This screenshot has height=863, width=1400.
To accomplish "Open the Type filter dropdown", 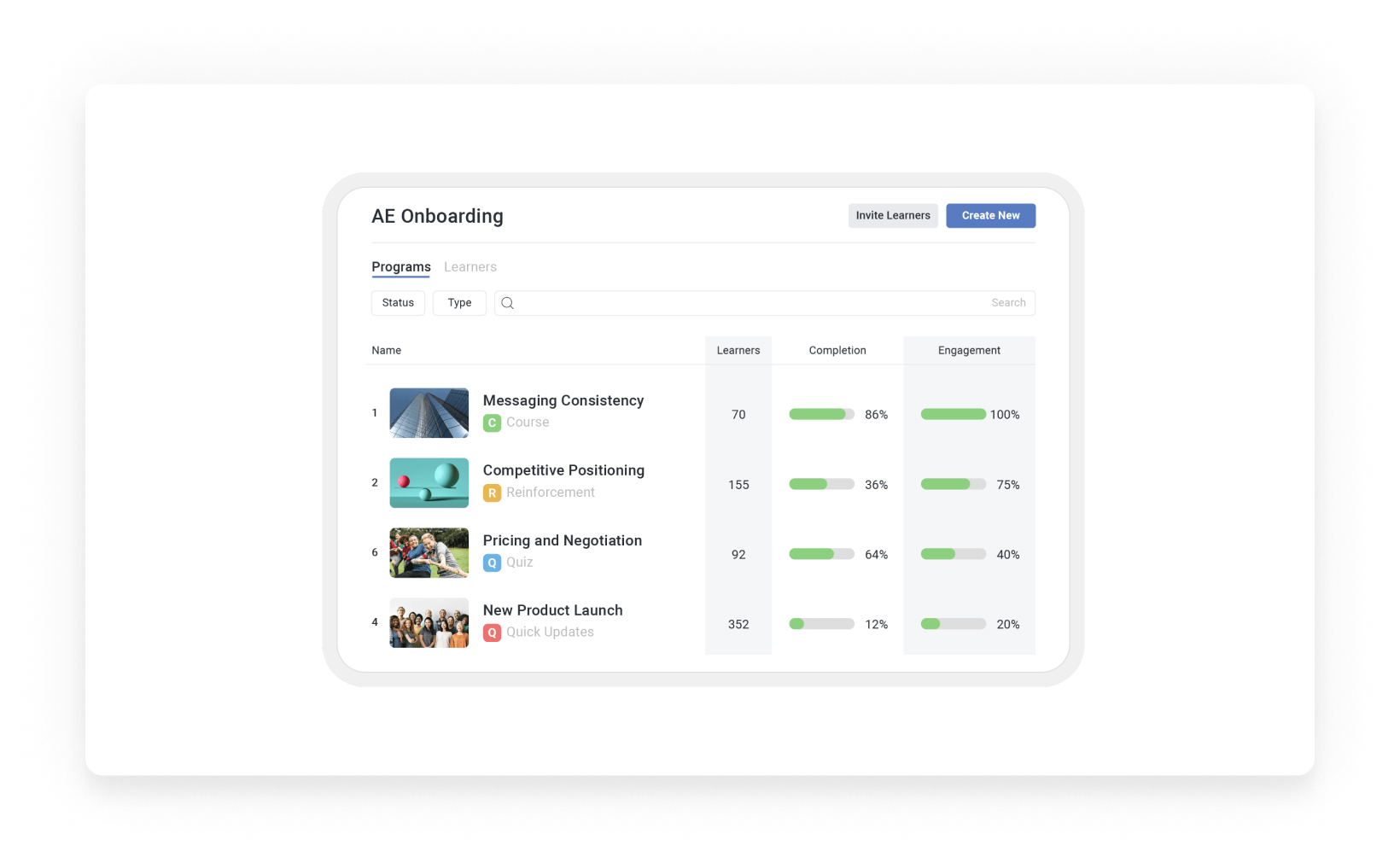I will click(x=459, y=303).
